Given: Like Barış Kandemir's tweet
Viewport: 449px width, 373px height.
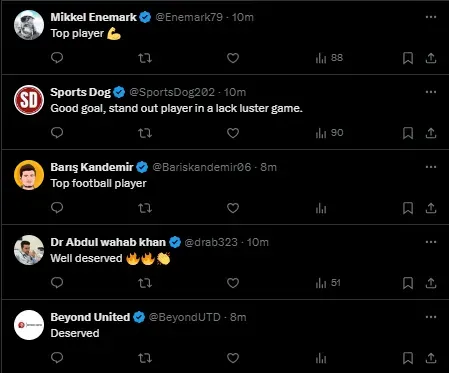Looking at the screenshot, I should point(233,208).
